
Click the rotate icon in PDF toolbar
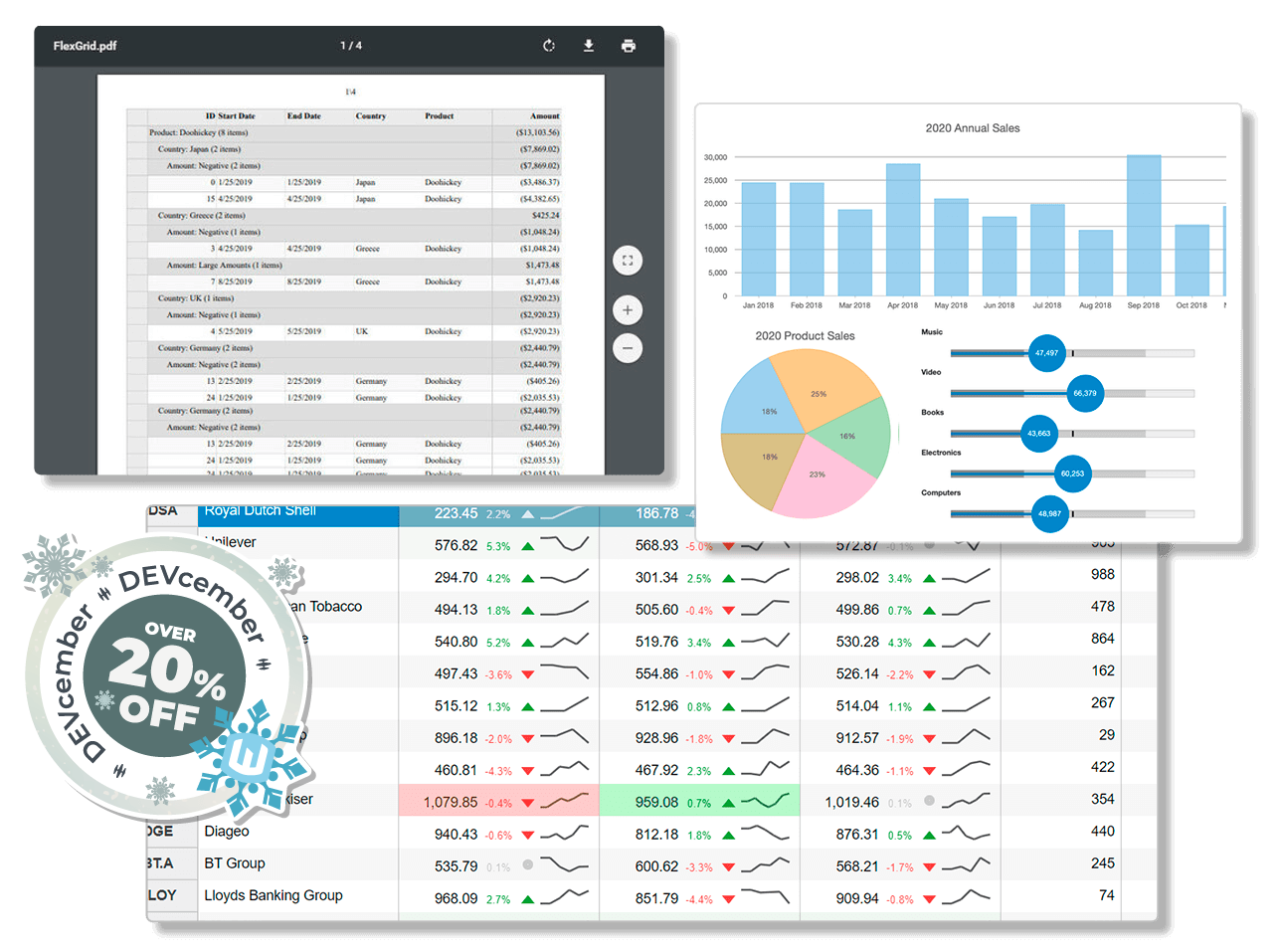548,46
